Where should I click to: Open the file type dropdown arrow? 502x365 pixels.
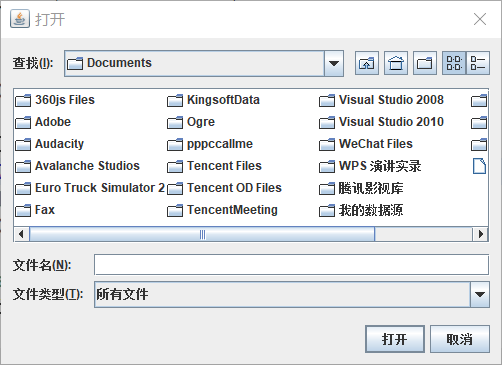click(480, 294)
